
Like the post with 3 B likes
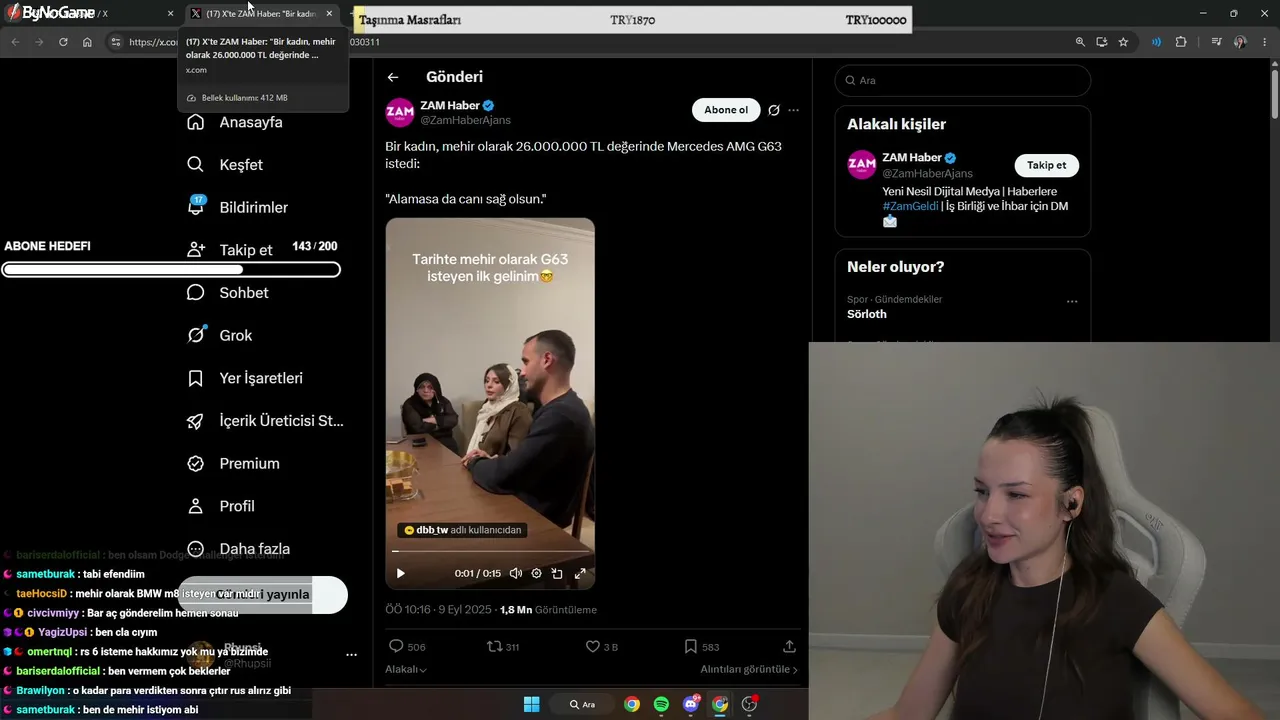[x=592, y=646]
